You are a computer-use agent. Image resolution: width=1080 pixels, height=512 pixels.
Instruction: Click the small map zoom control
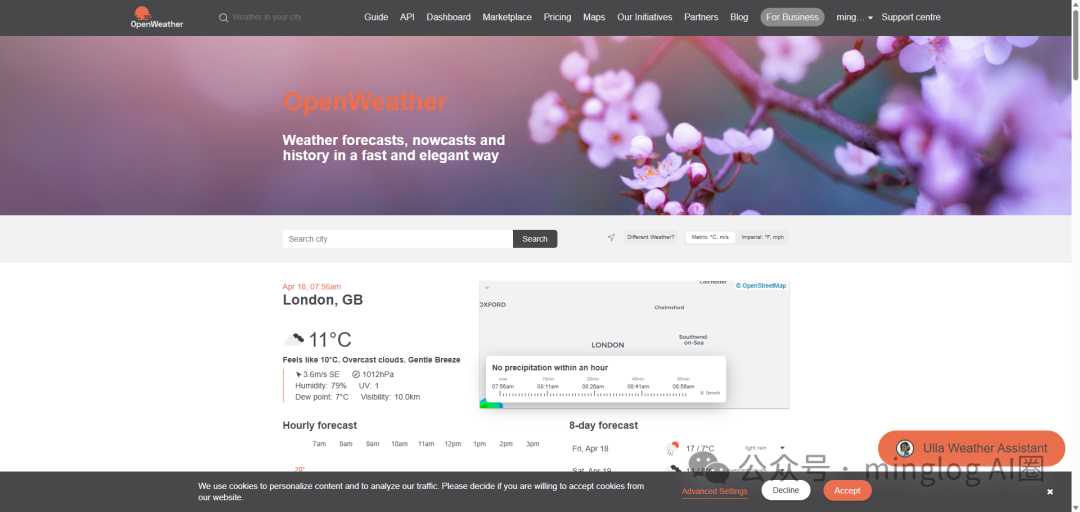(x=487, y=287)
